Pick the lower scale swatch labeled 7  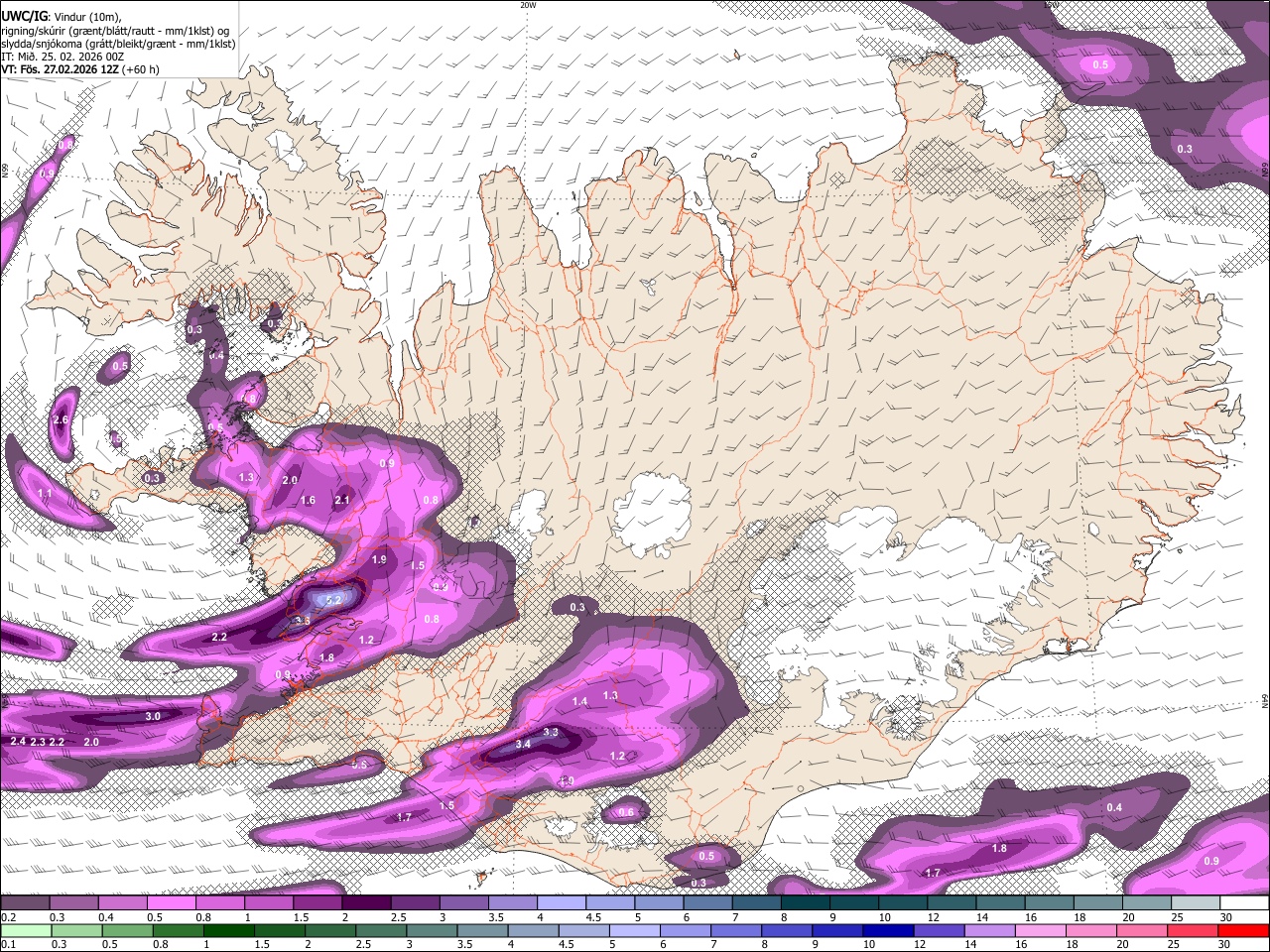pos(736,930)
